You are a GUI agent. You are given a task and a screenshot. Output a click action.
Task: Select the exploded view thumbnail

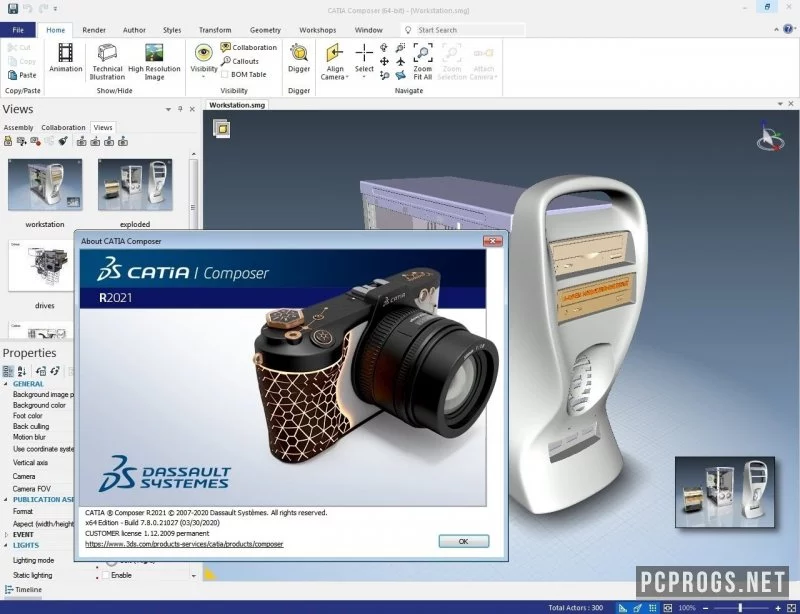(x=135, y=185)
